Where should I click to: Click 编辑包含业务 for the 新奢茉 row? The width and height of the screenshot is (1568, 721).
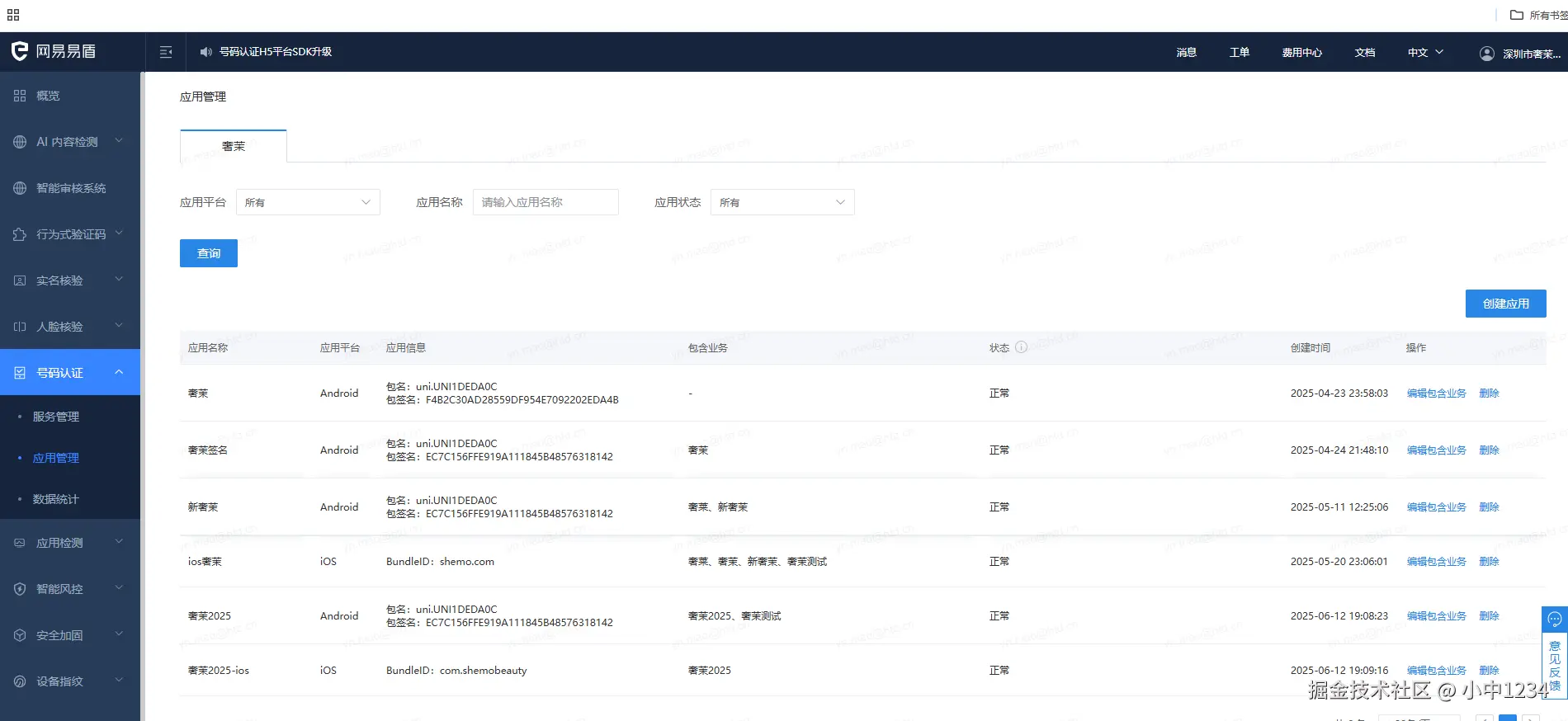point(1437,507)
